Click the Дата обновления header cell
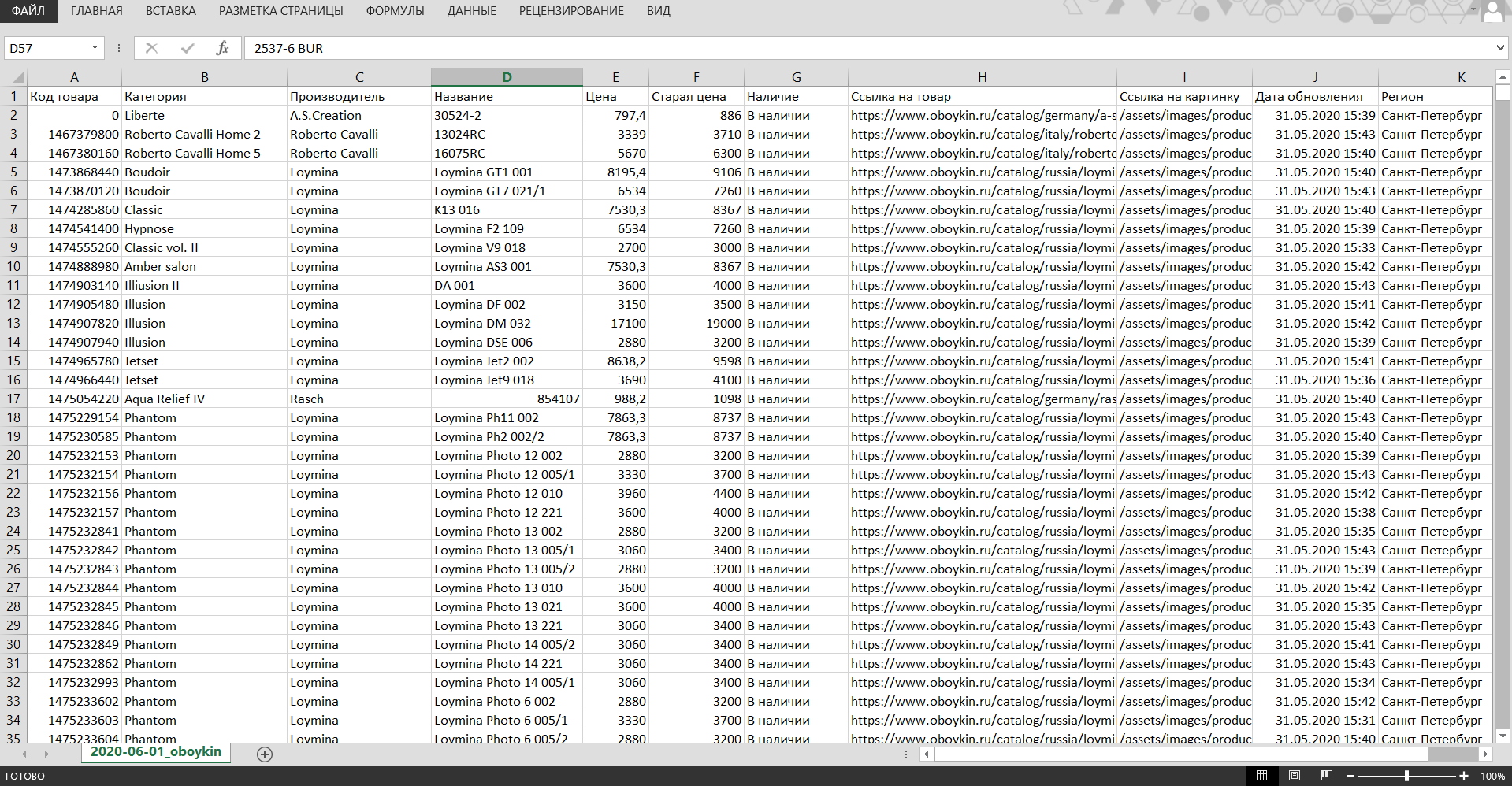 tap(1315, 96)
